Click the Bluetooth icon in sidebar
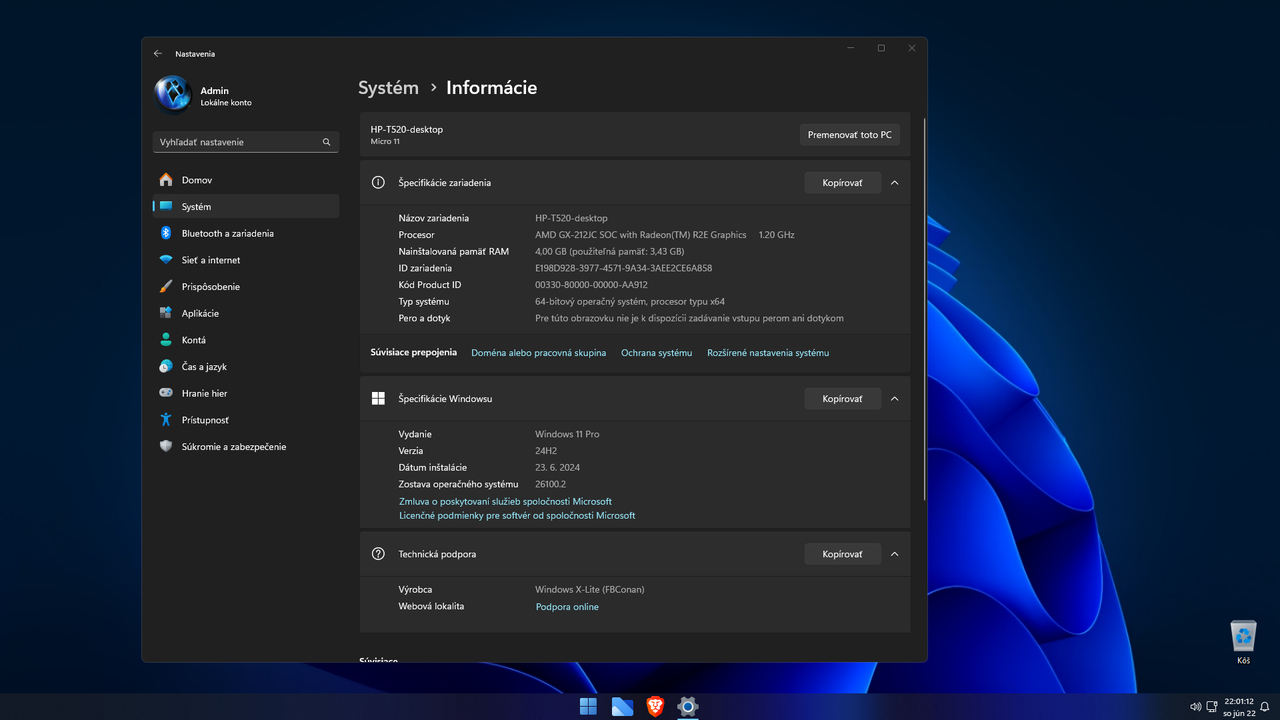This screenshot has width=1280, height=720. [x=166, y=233]
